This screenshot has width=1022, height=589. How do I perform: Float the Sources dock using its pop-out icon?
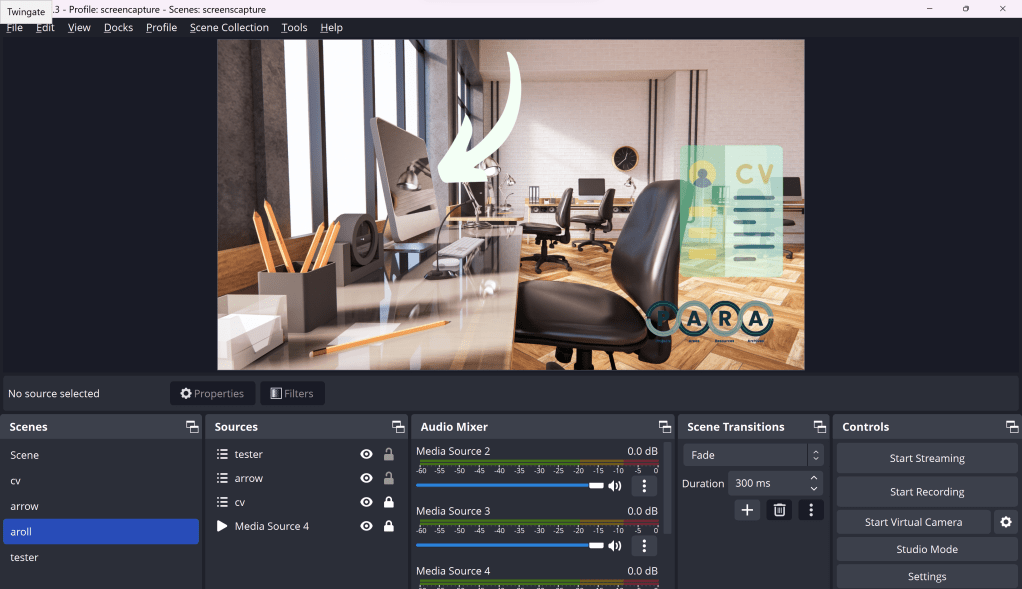coord(398,427)
